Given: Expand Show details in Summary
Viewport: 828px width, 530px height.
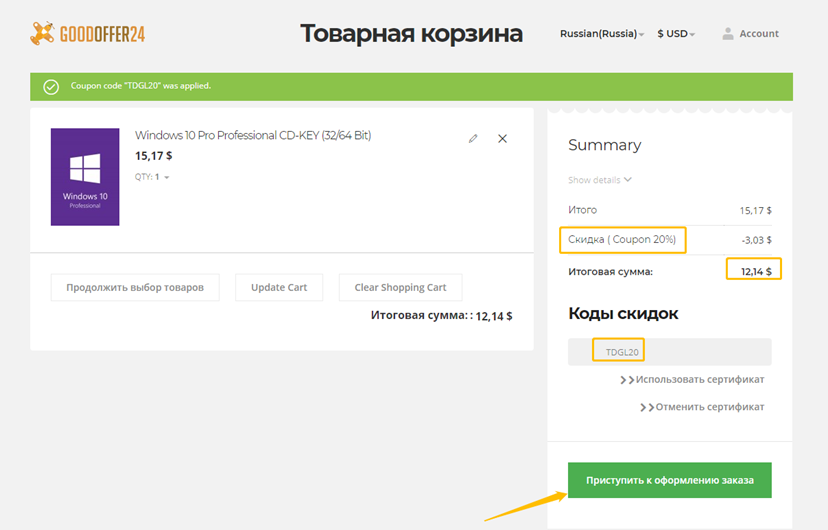Looking at the screenshot, I should tap(600, 180).
